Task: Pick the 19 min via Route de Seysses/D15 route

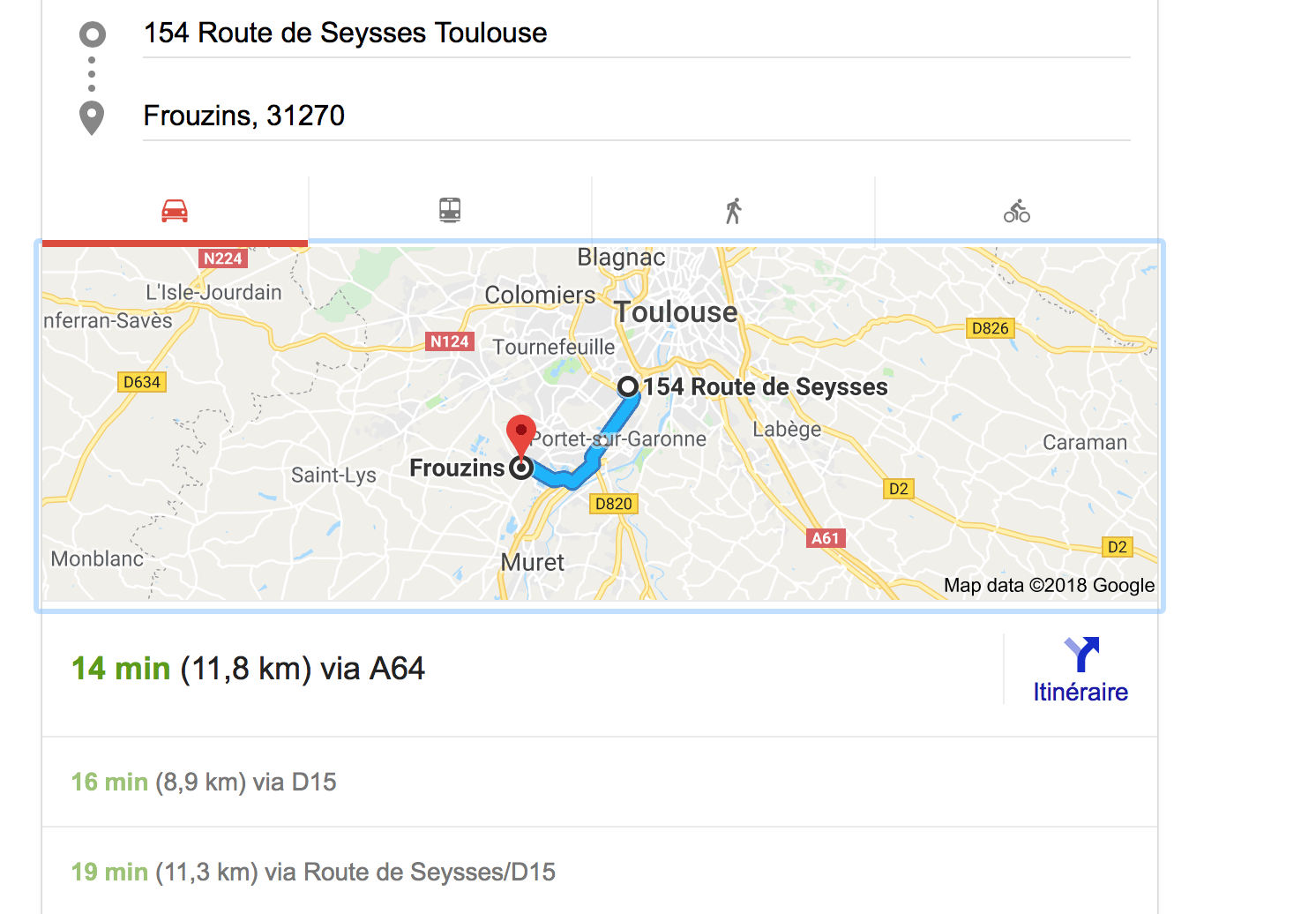Action: (600, 872)
